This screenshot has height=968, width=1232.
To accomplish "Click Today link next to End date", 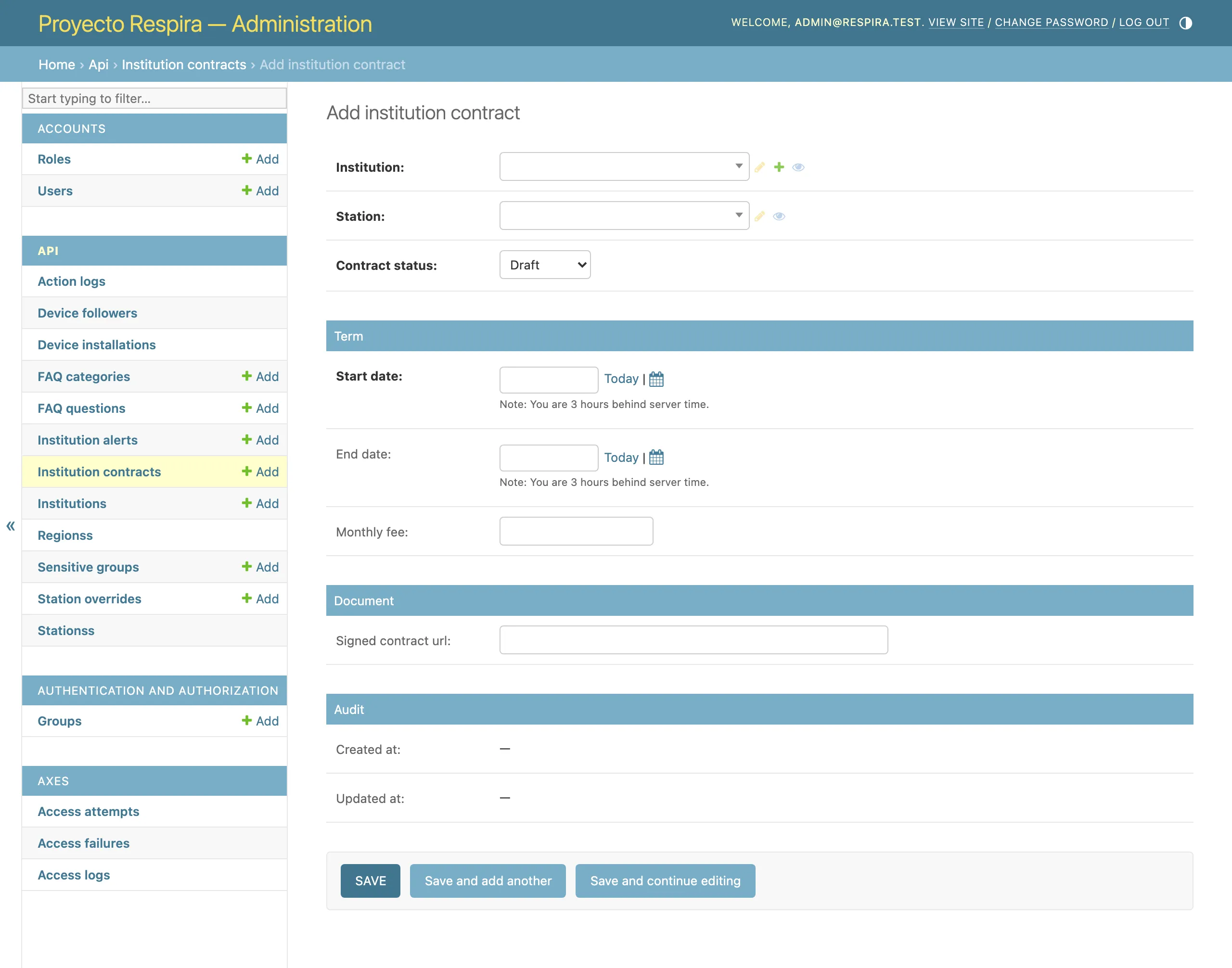I will coord(621,458).
